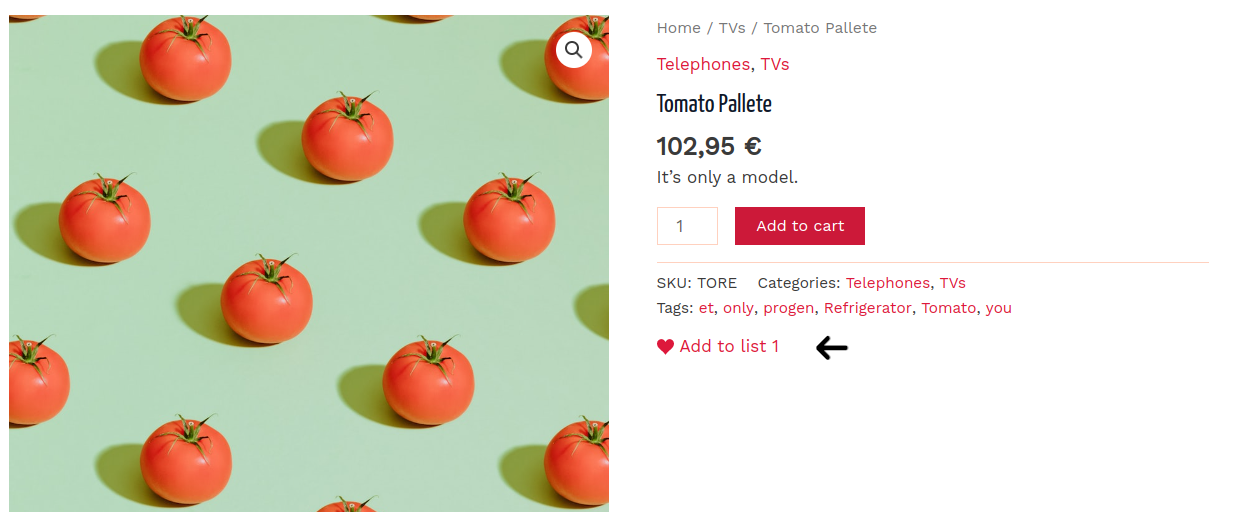Screen dimensions: 1257x512
Task: Click the Add to cart button
Action: 800,226
